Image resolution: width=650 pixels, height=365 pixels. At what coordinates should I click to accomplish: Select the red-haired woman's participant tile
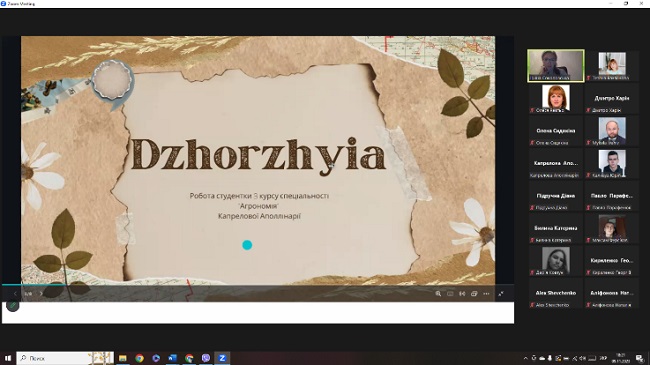(556, 98)
